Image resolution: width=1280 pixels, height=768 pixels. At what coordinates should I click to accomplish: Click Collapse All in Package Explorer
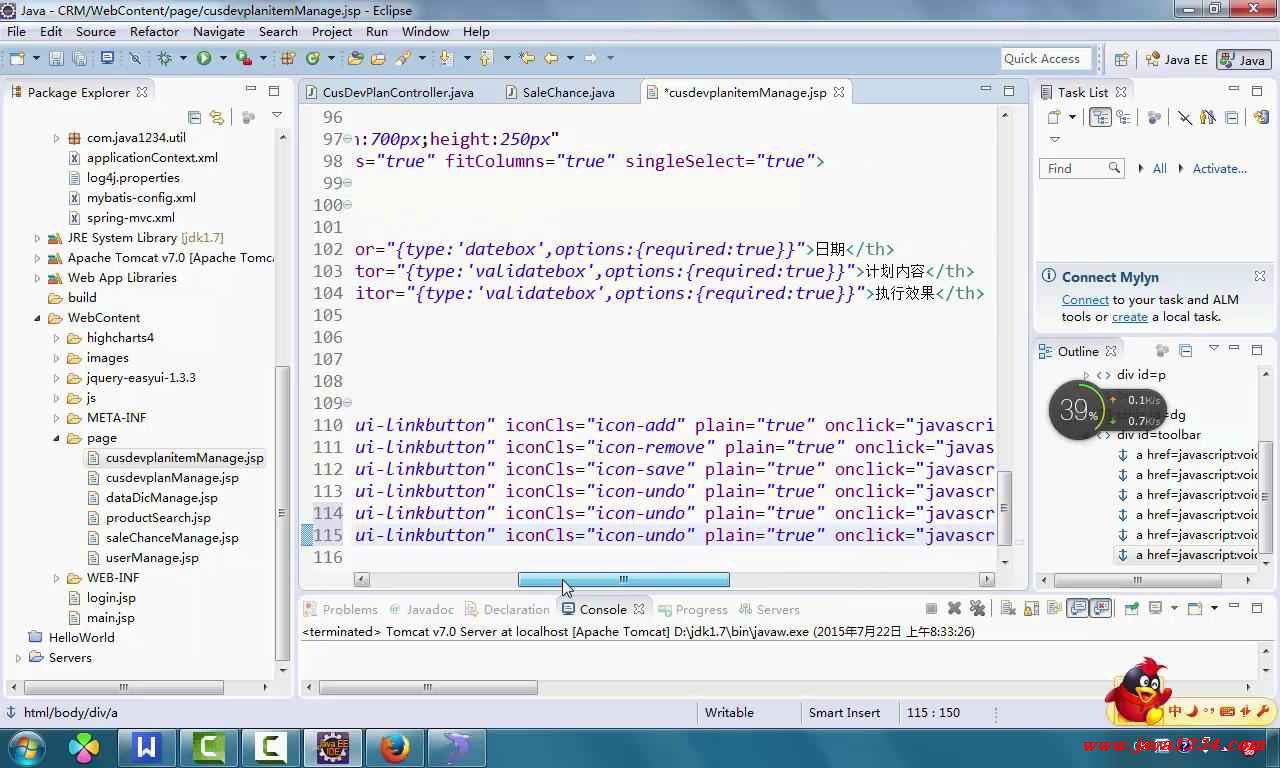pyautogui.click(x=194, y=117)
